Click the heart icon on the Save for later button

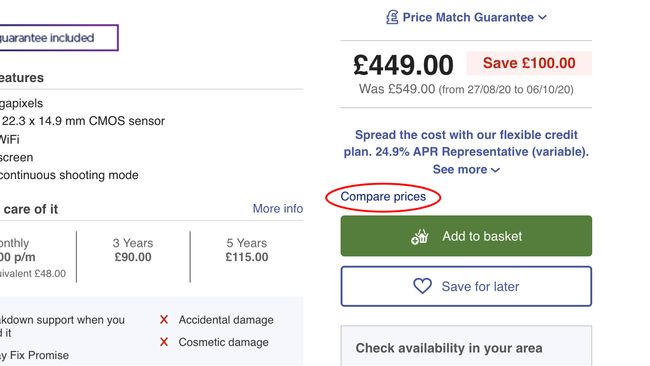coord(422,286)
